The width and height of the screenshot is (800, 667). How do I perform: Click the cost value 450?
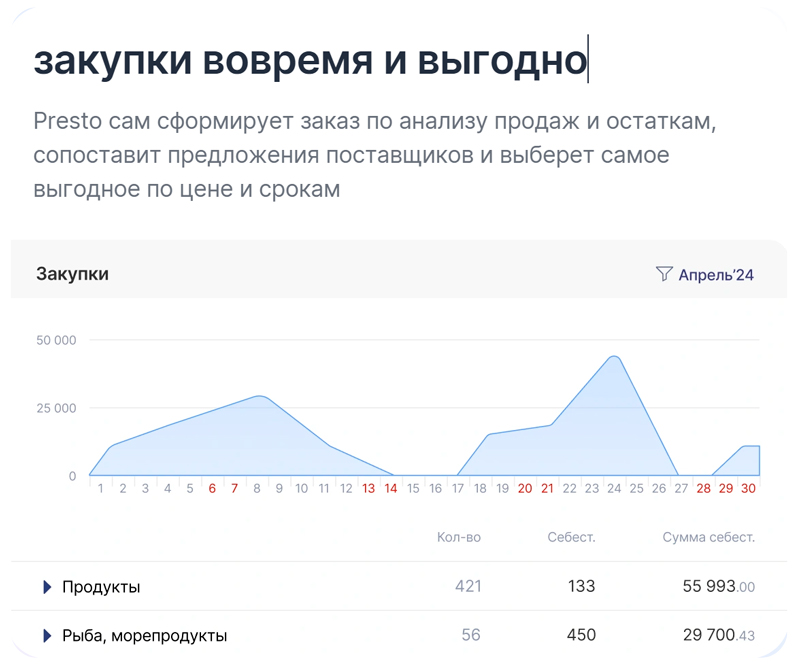point(581,635)
